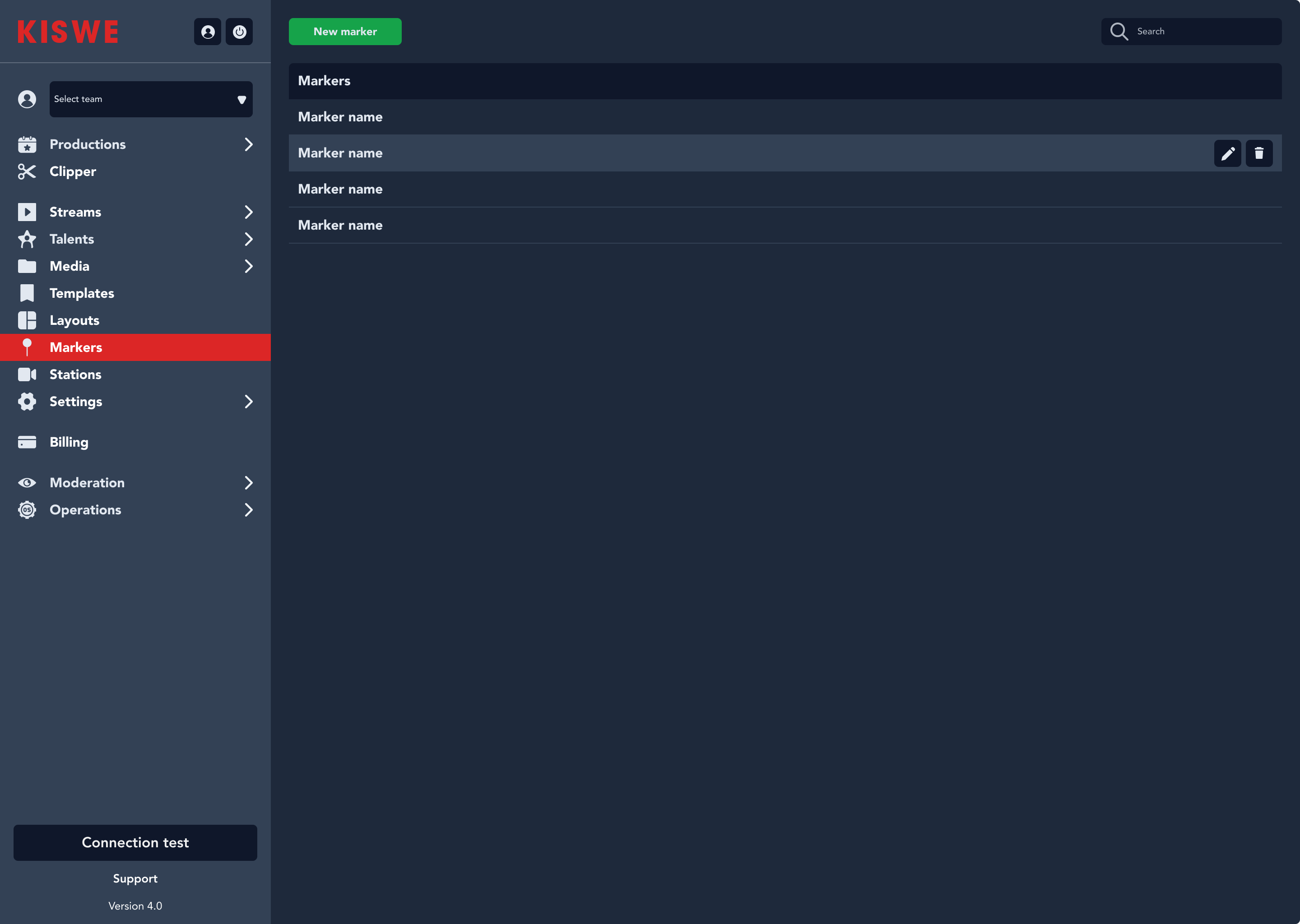Open the Support link

click(135, 878)
